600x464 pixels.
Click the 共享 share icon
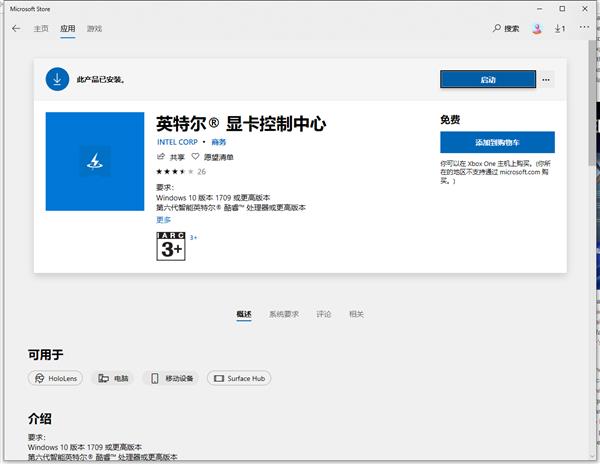click(x=171, y=157)
